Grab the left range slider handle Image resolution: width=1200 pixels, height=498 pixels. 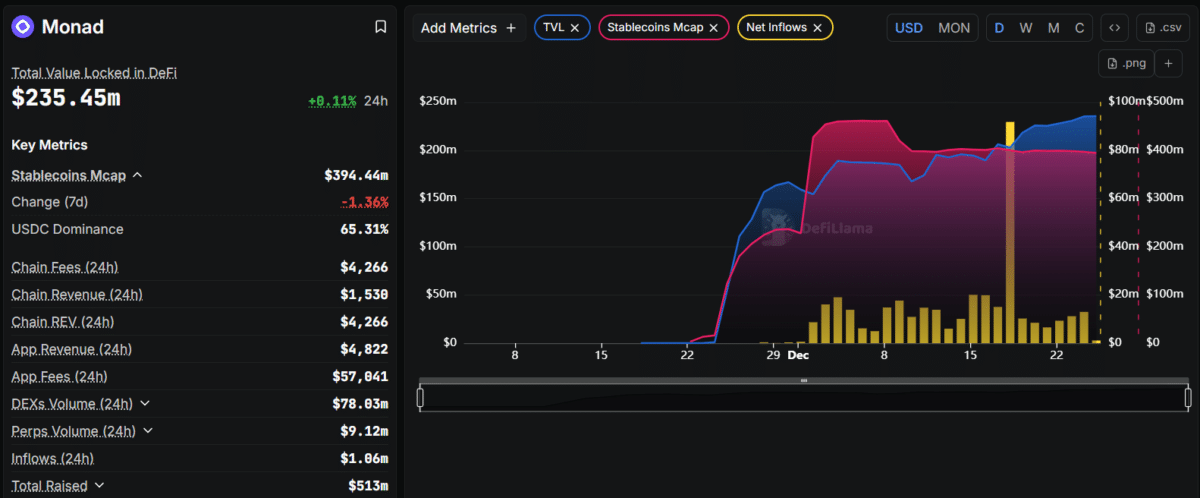(420, 397)
